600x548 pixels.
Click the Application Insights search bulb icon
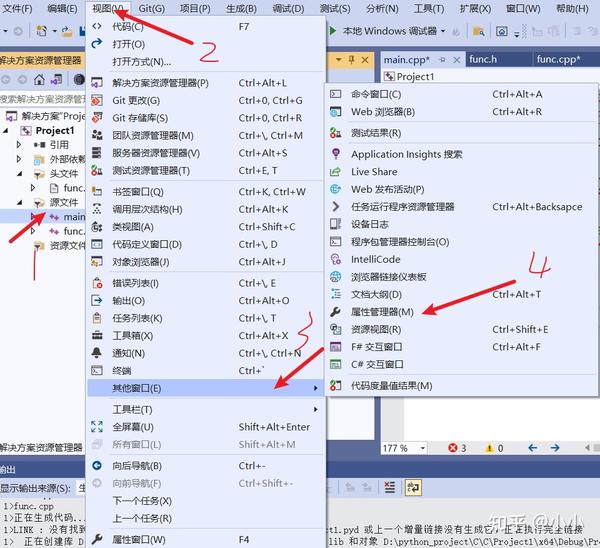tap(336, 153)
